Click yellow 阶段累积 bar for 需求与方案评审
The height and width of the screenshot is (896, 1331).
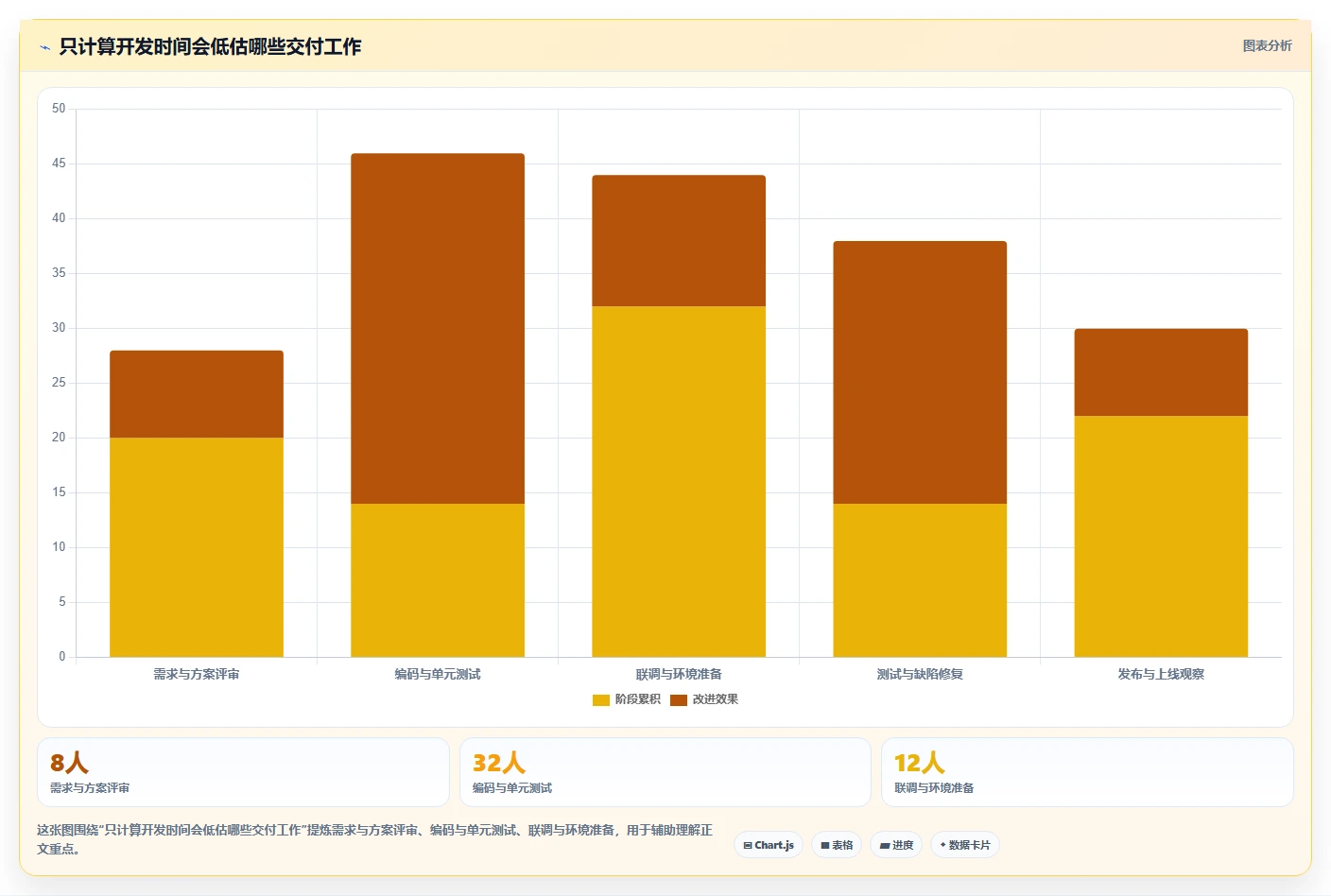click(x=197, y=547)
